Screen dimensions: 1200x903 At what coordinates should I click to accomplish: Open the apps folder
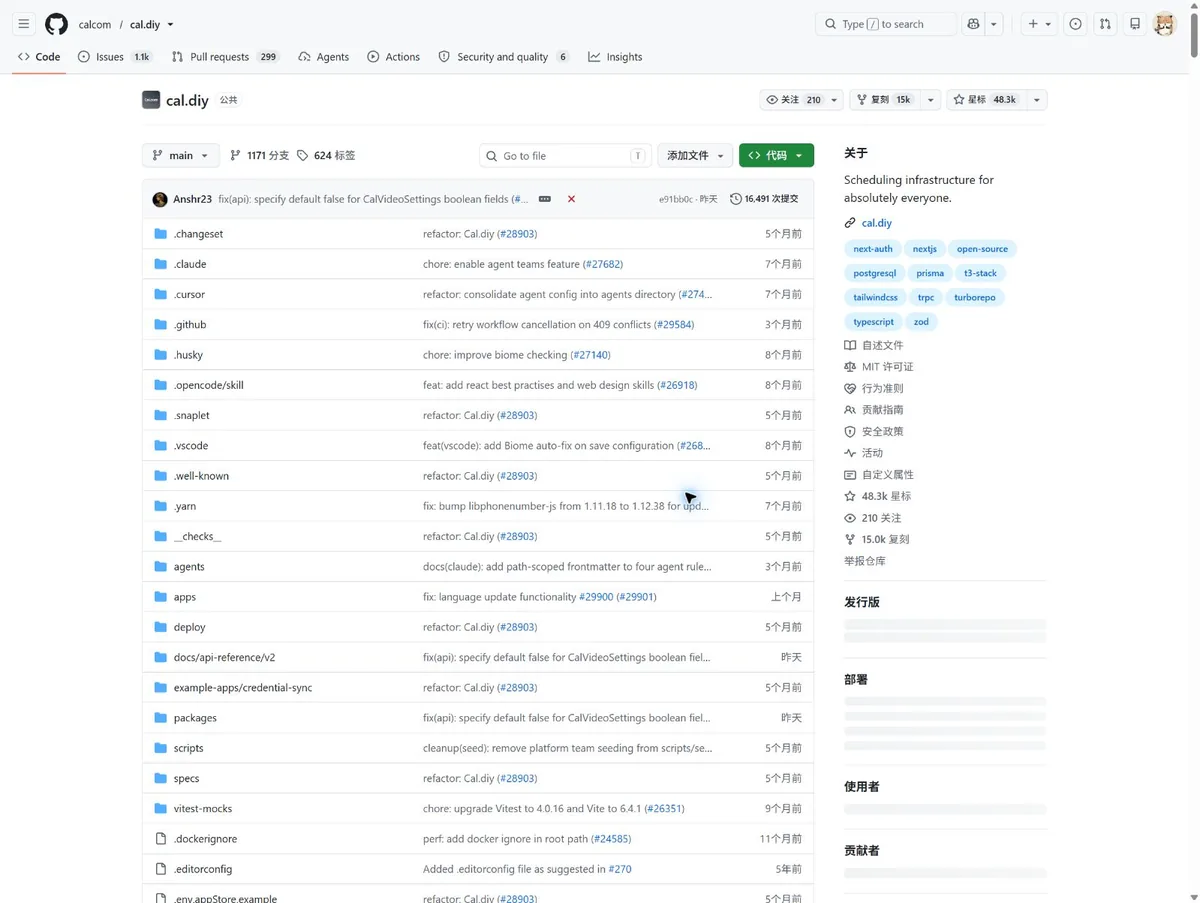[185, 597]
